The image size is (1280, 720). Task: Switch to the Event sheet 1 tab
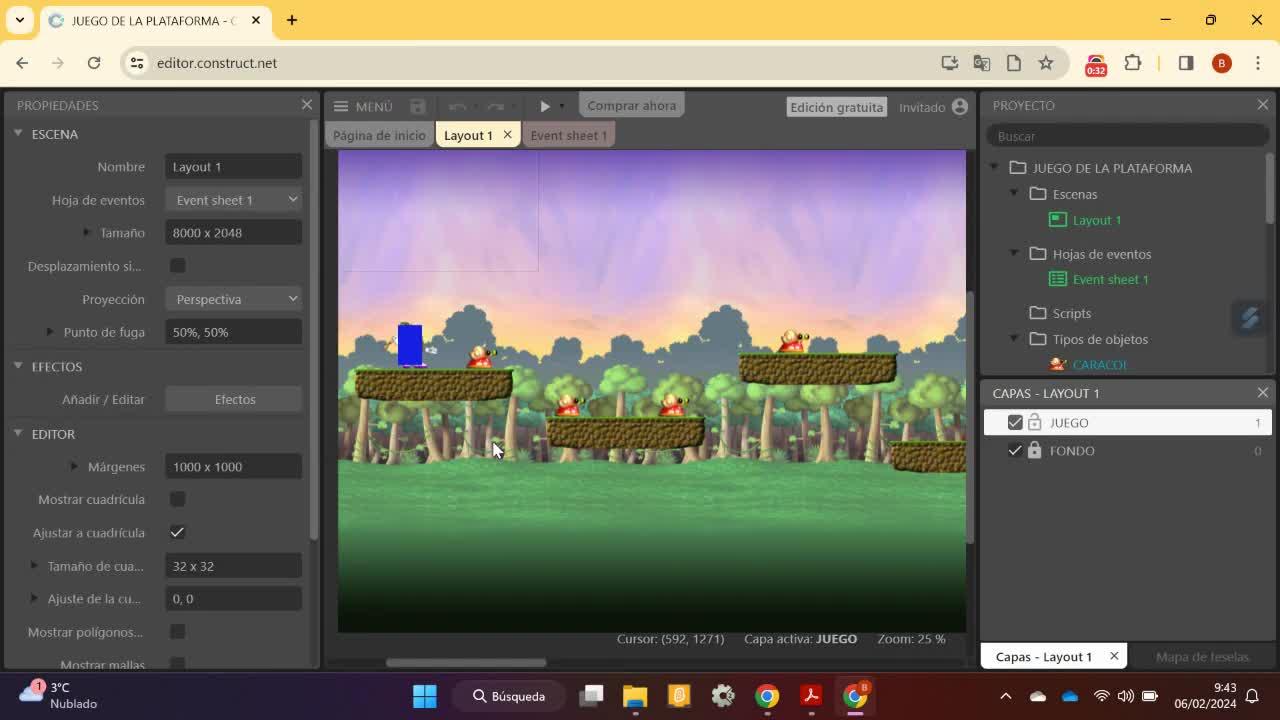click(568, 135)
